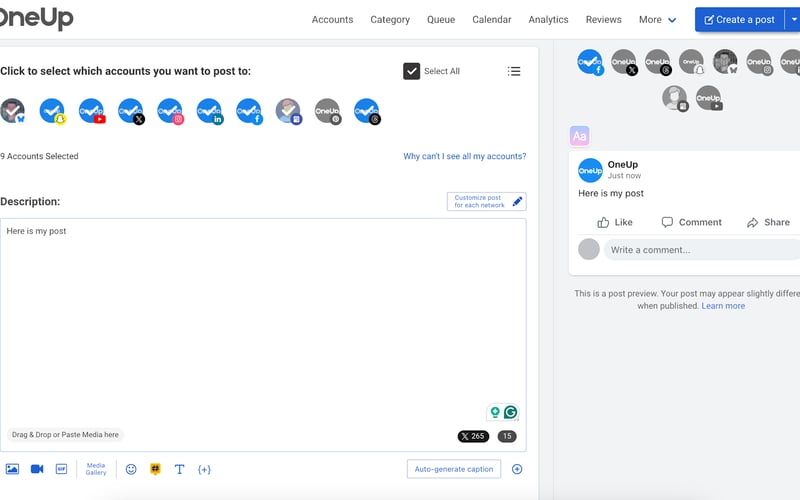The height and width of the screenshot is (500, 800).
Task: Click Like on the preview post
Action: (x=614, y=222)
